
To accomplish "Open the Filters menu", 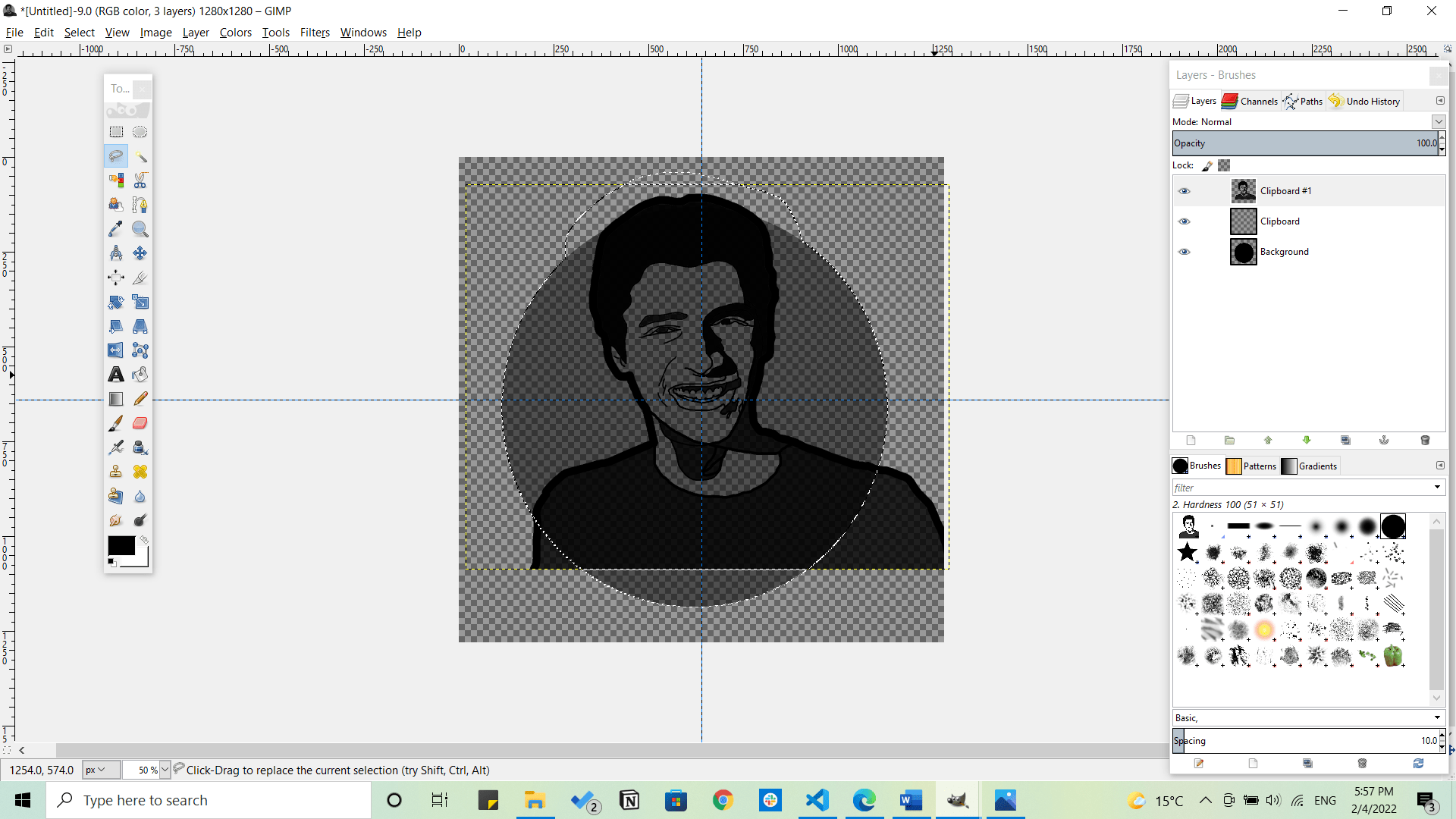I will (x=315, y=33).
